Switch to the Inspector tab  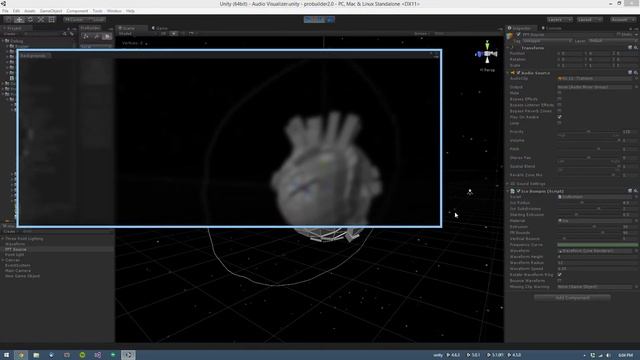(522, 28)
